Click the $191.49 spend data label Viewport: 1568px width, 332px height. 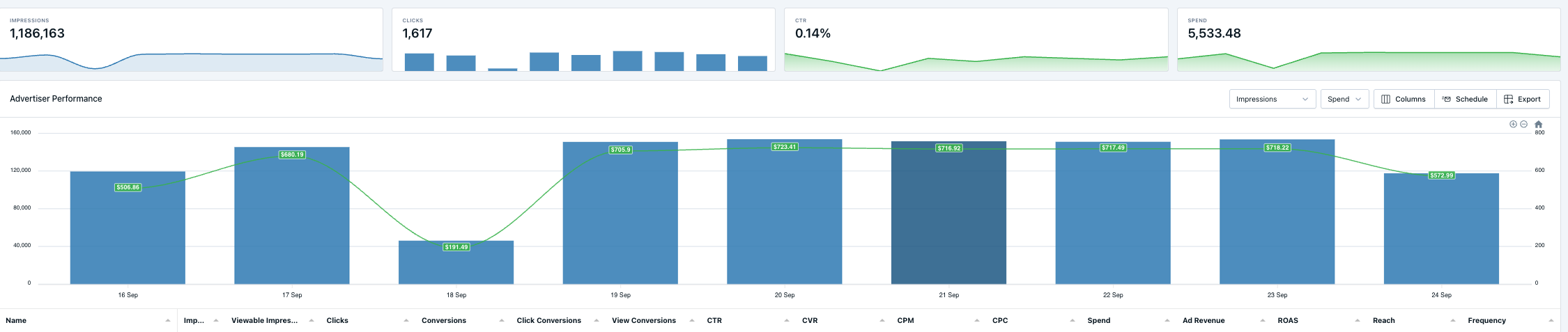pyautogui.click(x=456, y=247)
